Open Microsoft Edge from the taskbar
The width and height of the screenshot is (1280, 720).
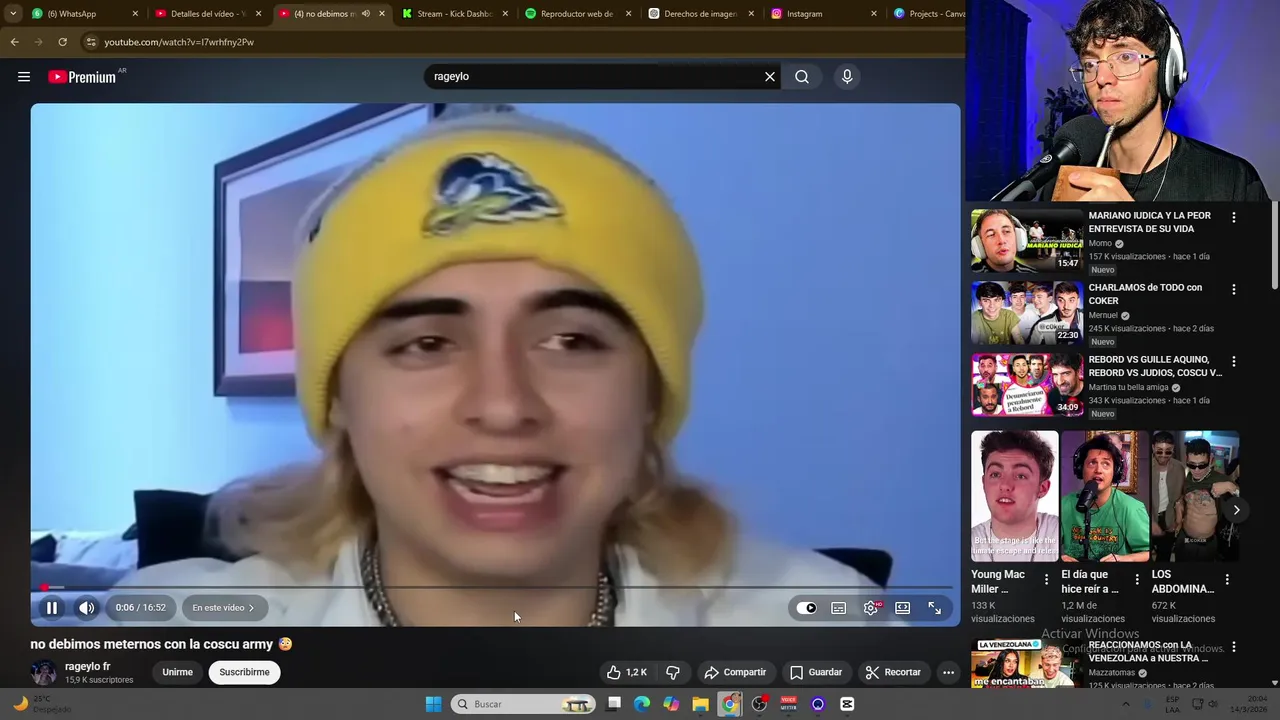coord(642,704)
